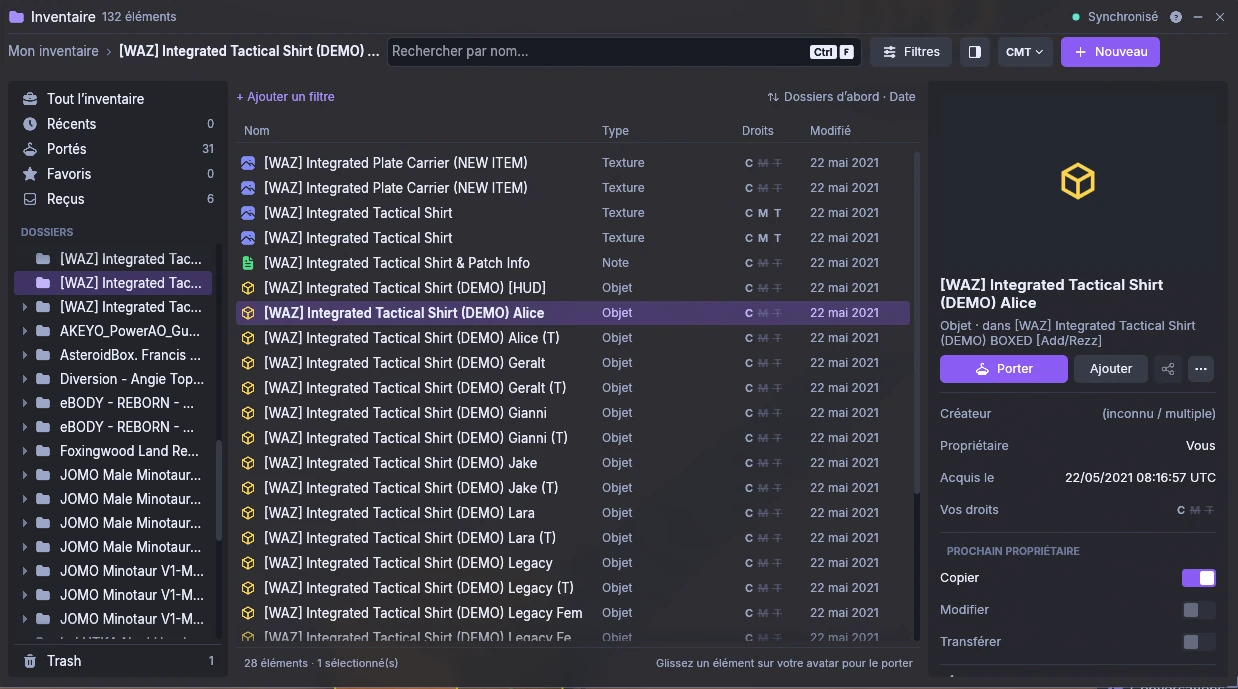Sort by the Modifié column header
Viewport: 1238px width, 689px height.
(830, 131)
